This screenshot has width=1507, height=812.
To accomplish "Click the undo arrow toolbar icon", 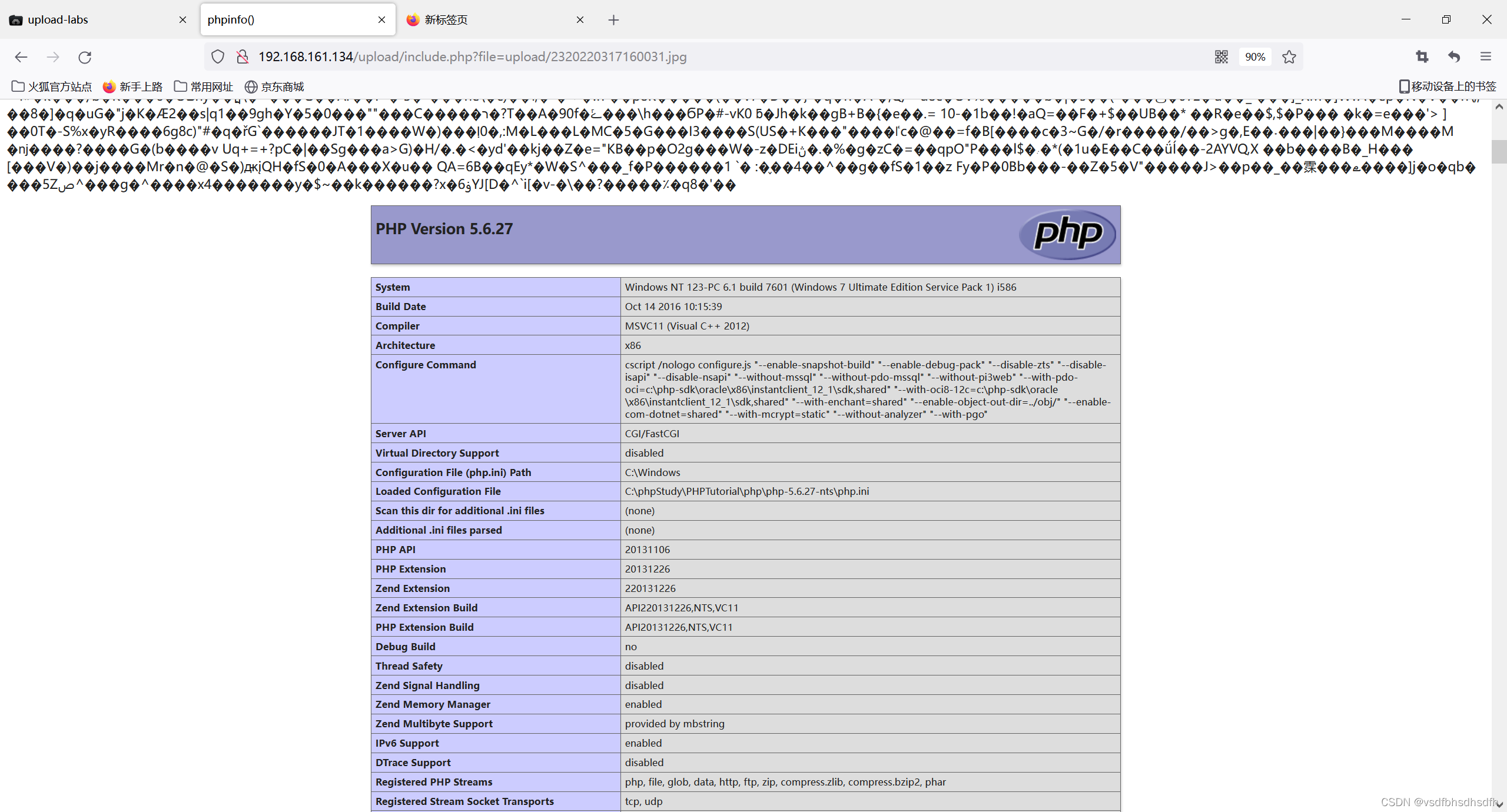I will [1454, 57].
